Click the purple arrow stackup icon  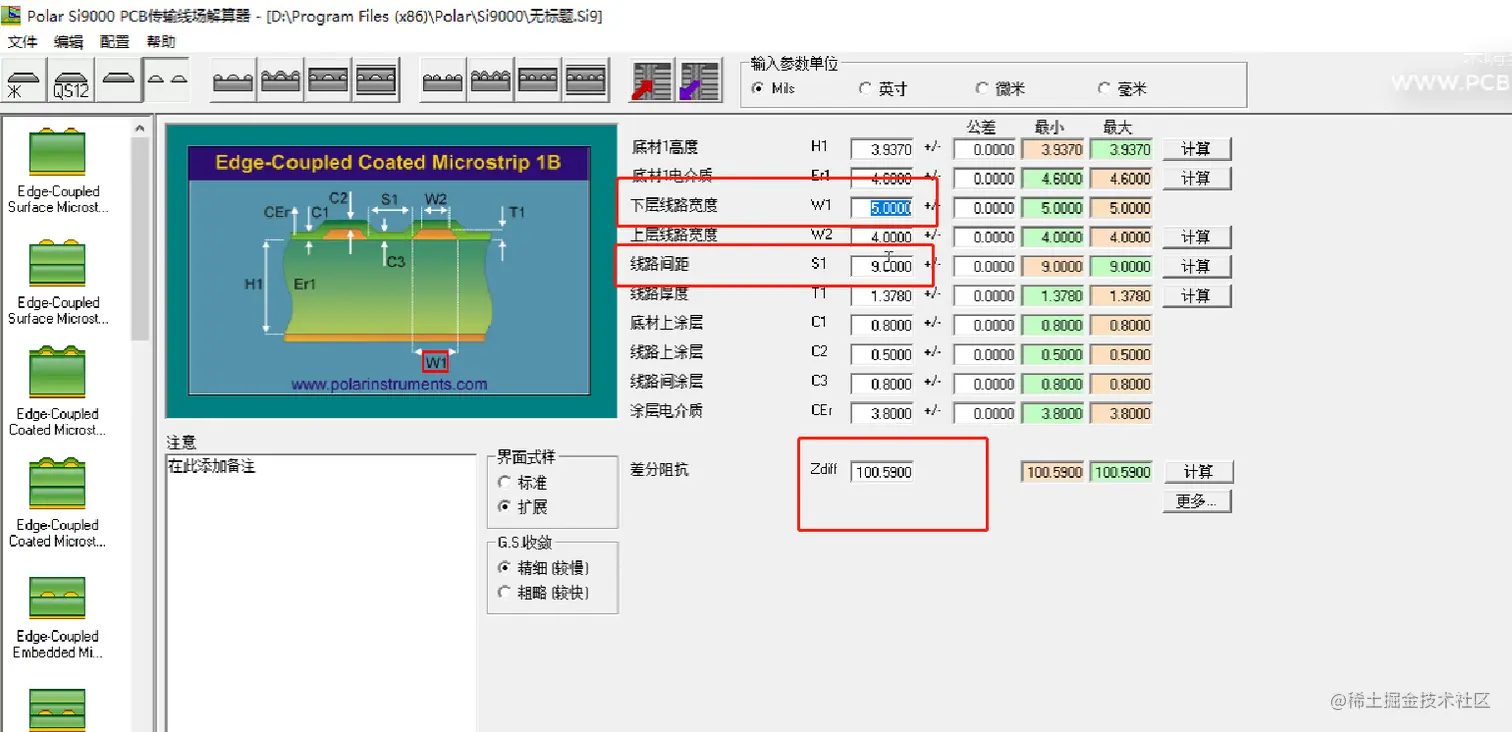(699, 81)
